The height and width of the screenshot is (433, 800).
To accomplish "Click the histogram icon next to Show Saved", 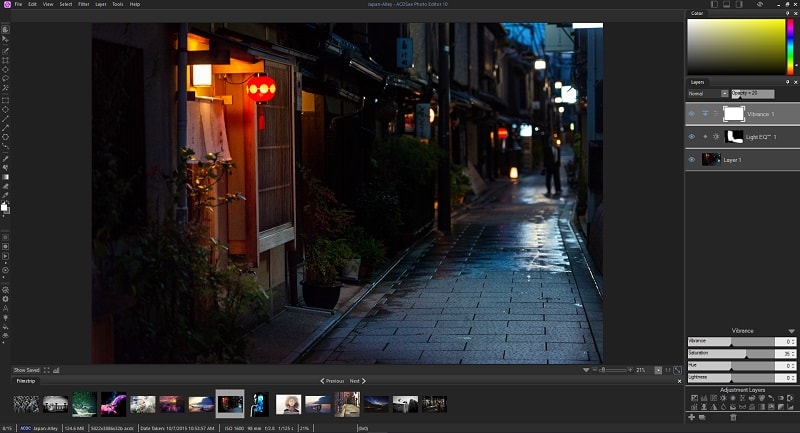I will (56, 370).
